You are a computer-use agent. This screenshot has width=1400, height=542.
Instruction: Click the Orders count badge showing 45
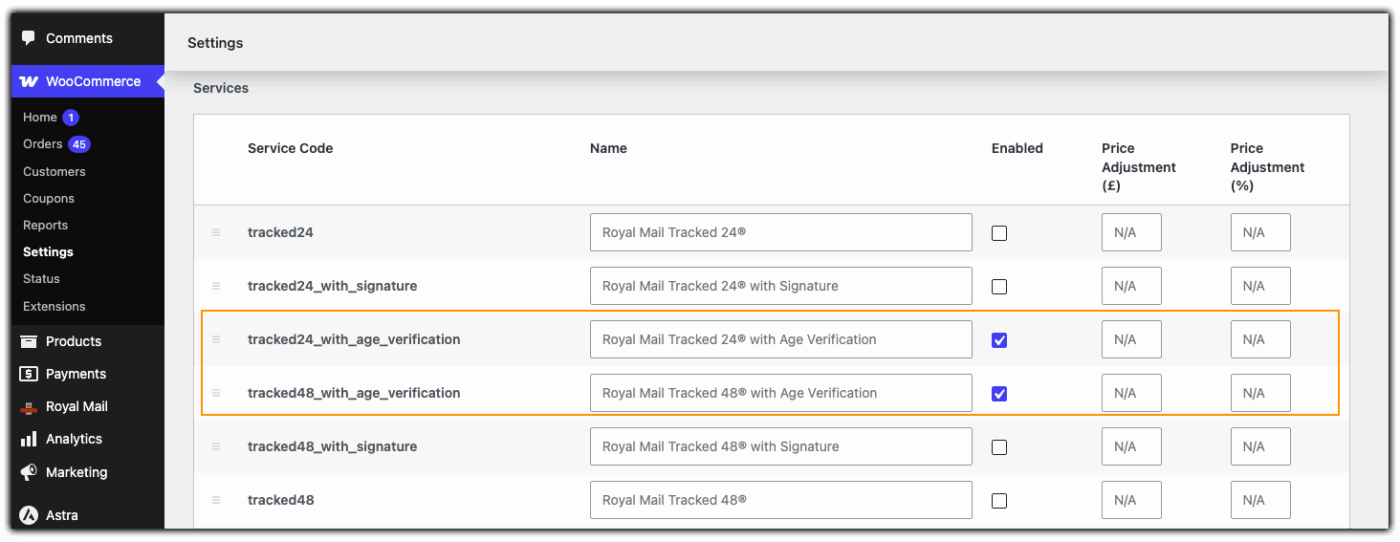[x=79, y=145]
